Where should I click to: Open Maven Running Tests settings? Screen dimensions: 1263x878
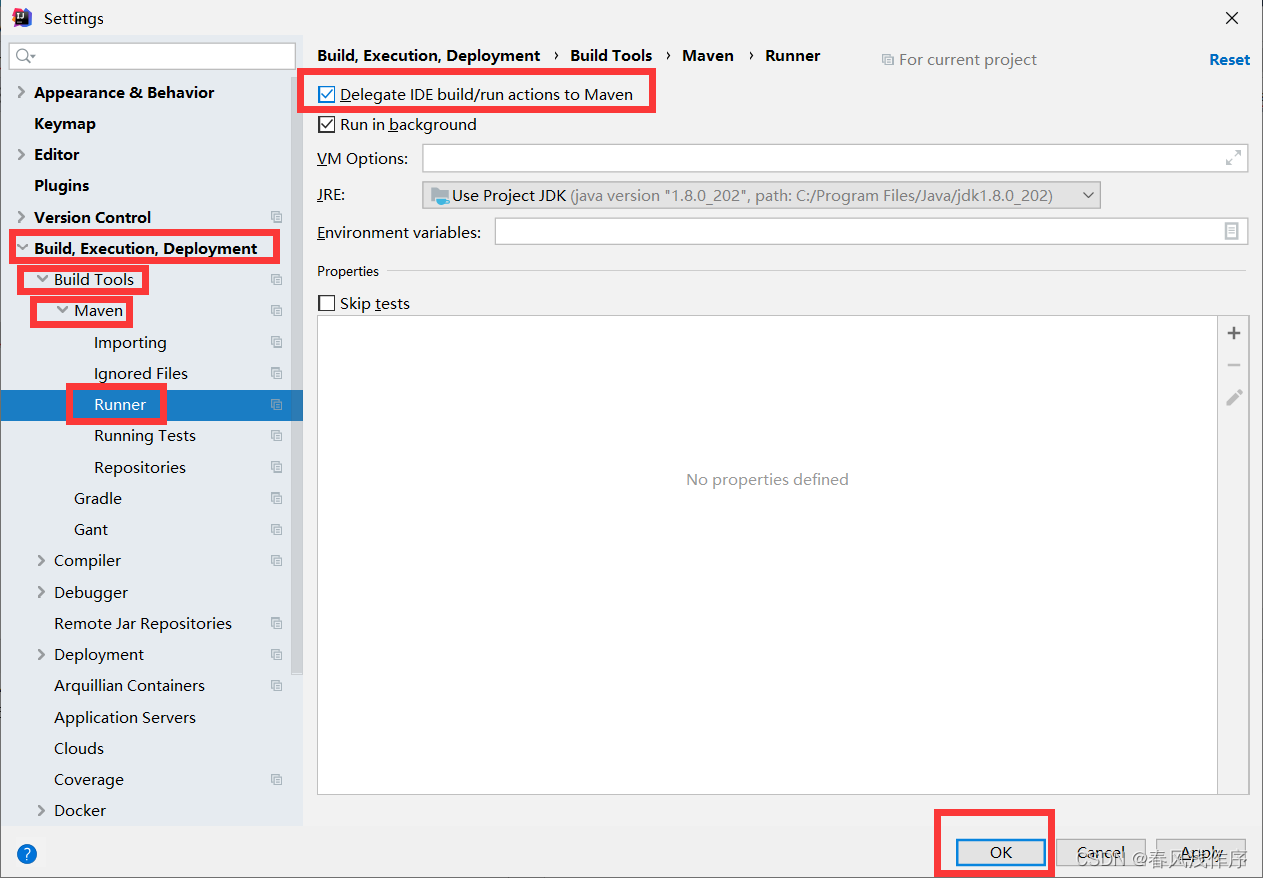tap(145, 436)
